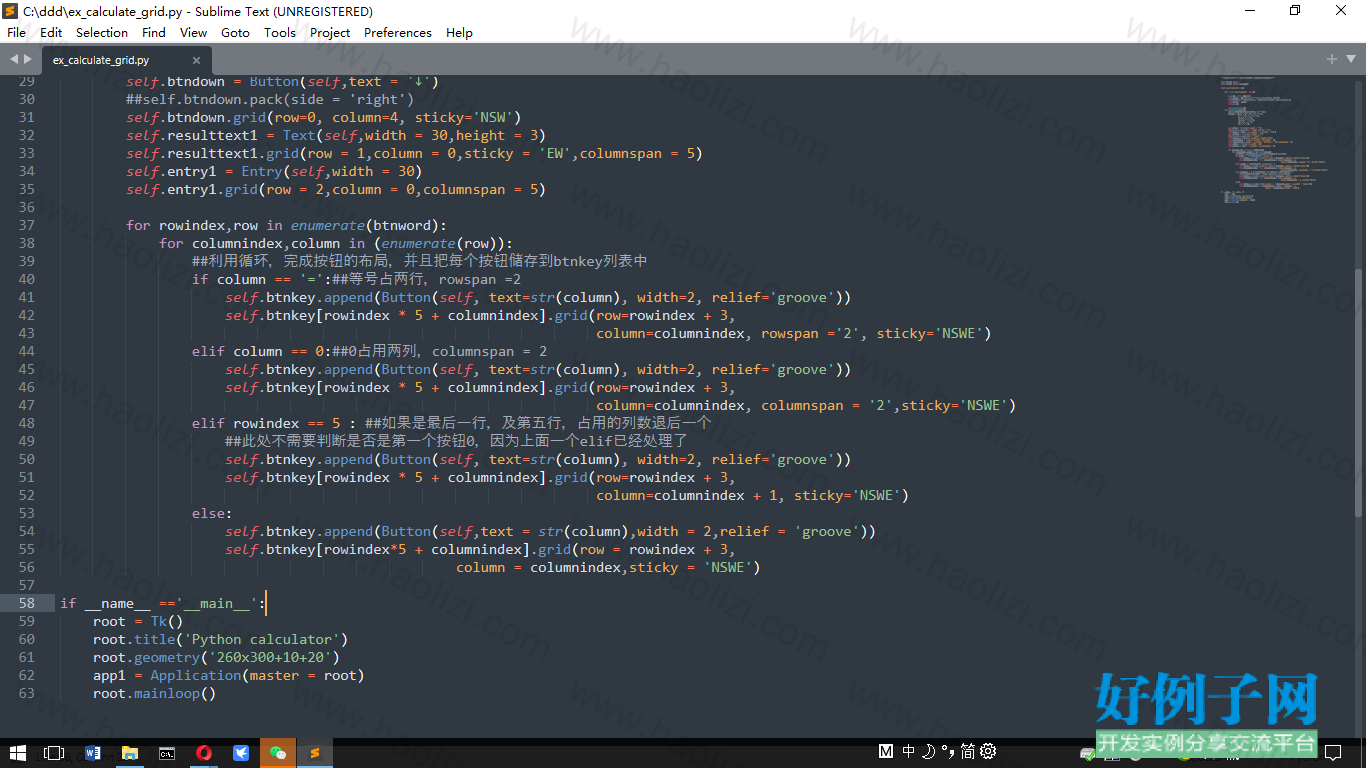1366x768 pixels.
Task: Add new tab with plus icon
Action: click(1331, 59)
